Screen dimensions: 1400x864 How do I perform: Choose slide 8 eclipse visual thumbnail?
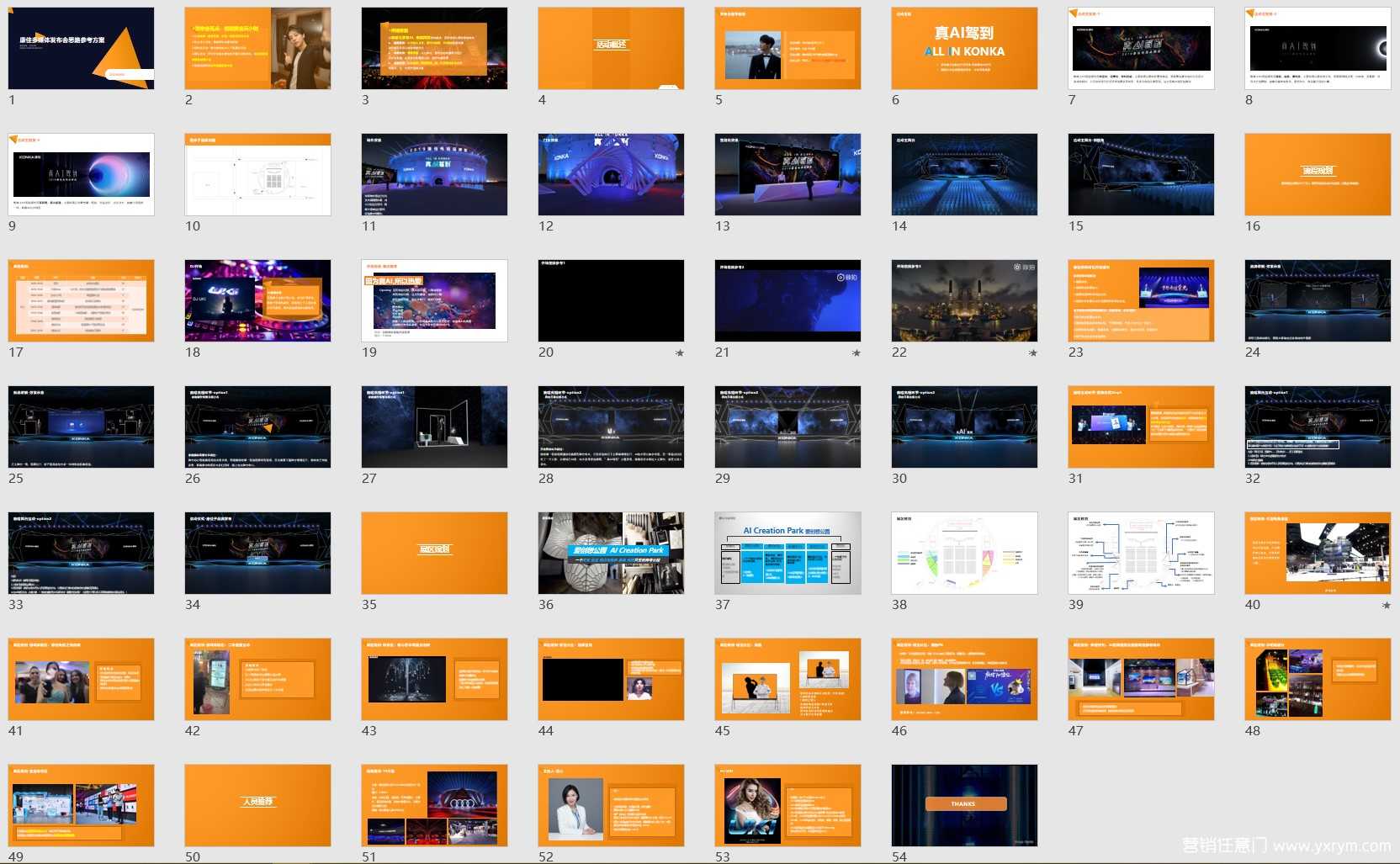[x=1318, y=48]
